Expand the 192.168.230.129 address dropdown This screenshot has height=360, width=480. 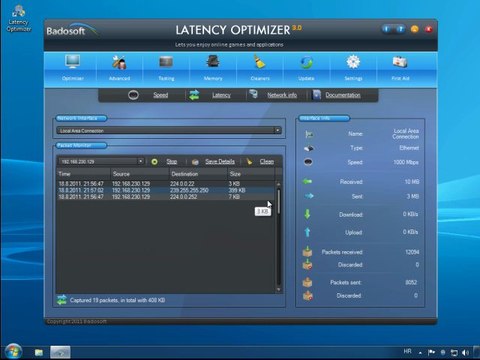pyautogui.click(x=141, y=161)
